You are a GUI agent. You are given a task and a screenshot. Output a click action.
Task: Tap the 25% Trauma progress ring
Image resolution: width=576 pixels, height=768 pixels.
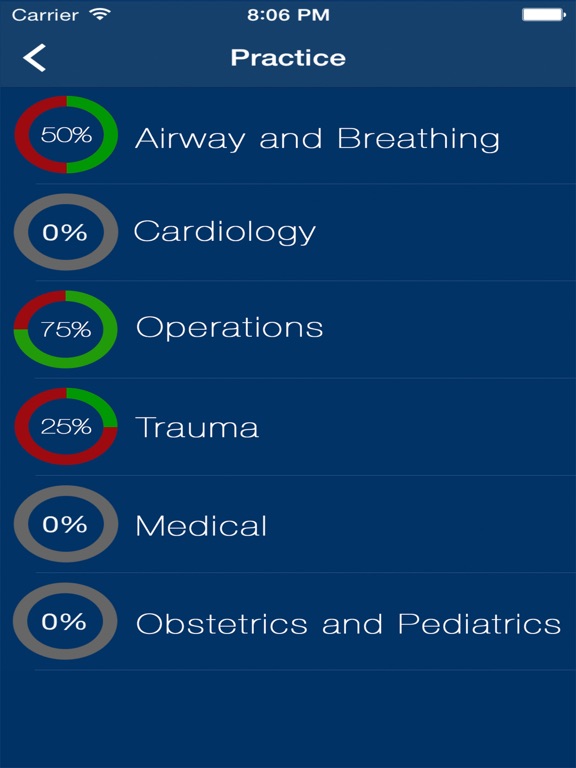click(66, 427)
